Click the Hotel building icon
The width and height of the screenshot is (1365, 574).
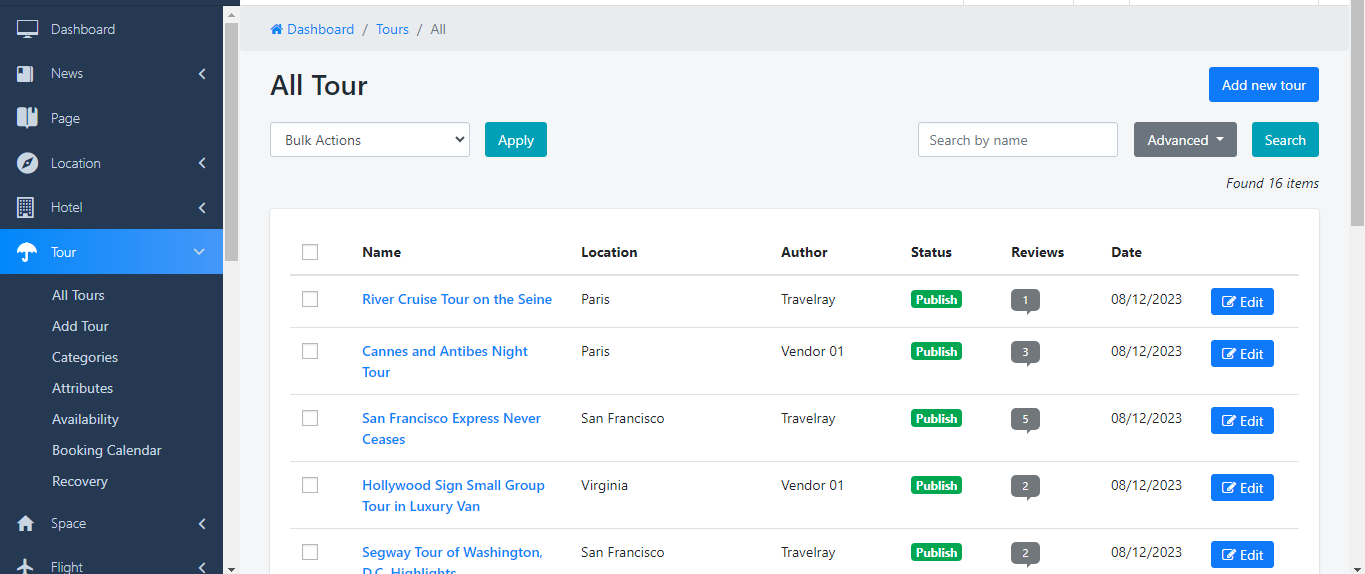coord(27,207)
